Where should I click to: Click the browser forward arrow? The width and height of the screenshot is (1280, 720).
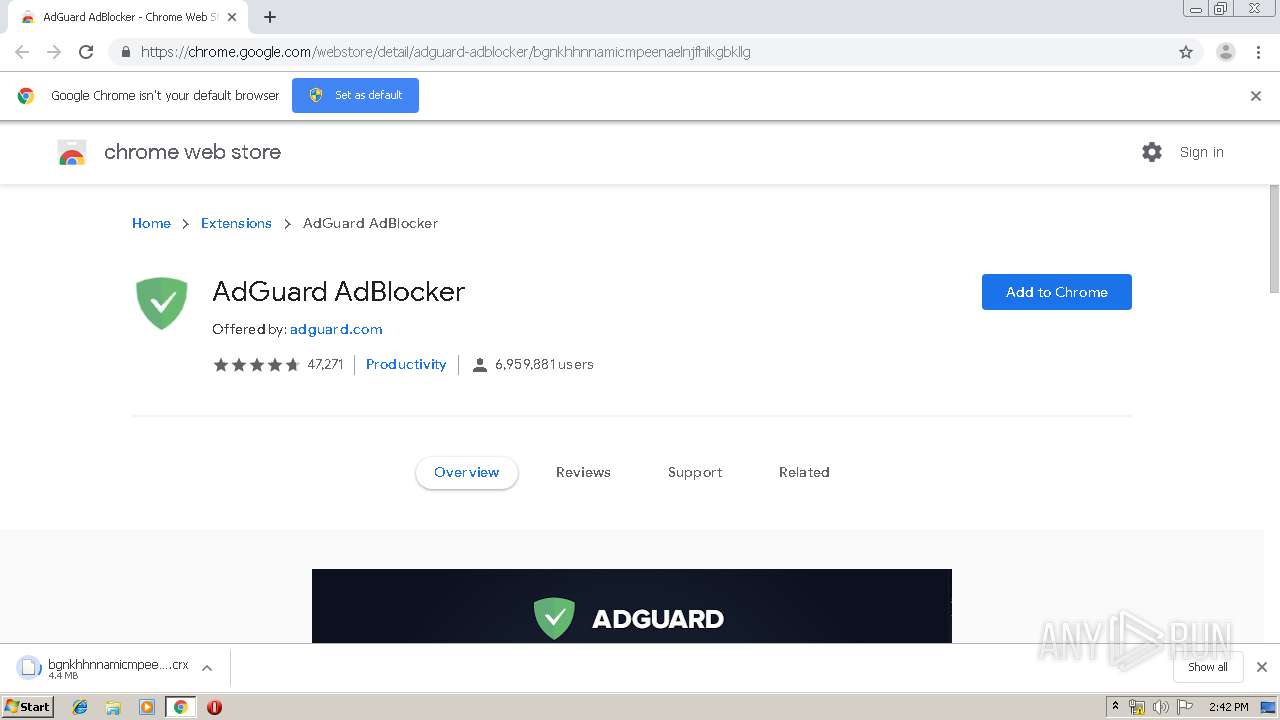[54, 52]
